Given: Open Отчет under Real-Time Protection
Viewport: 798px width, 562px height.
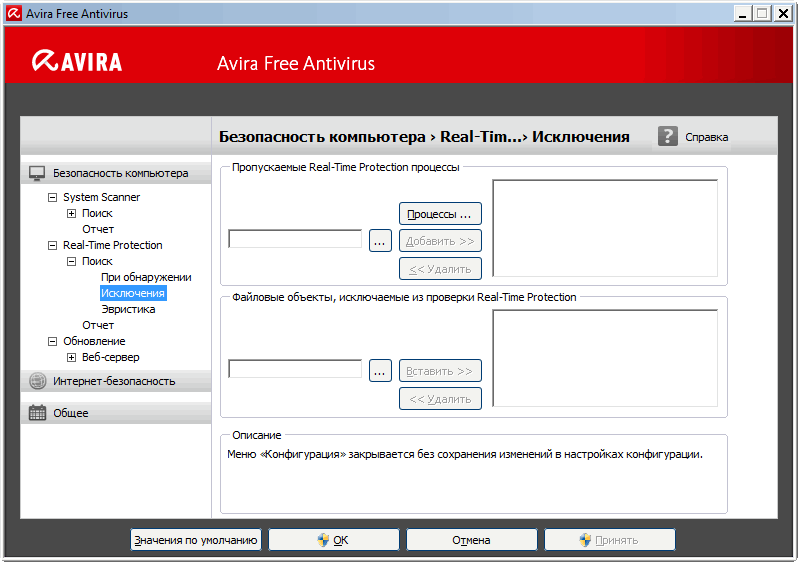Looking at the screenshot, I should pos(98,325).
